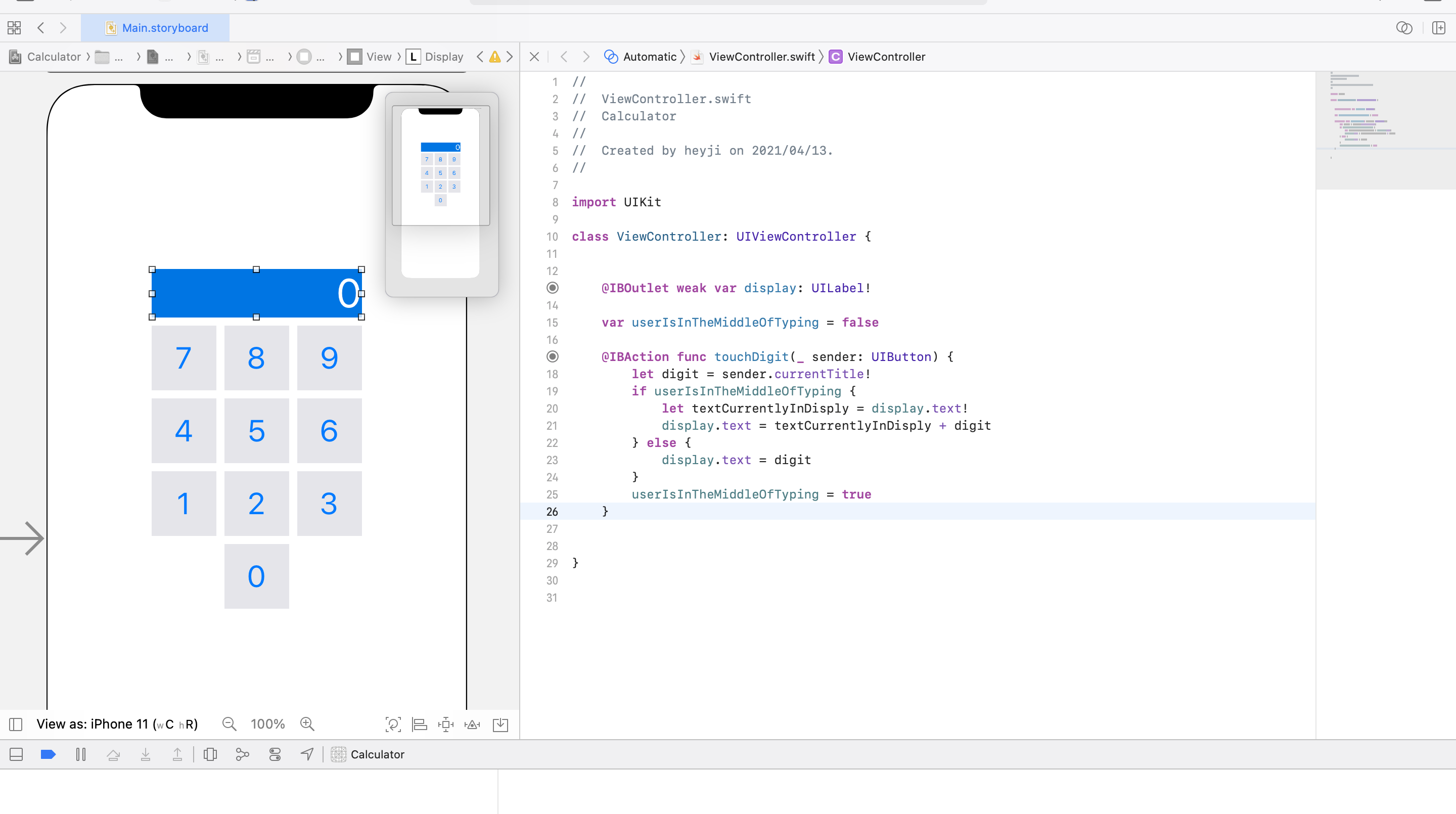The height and width of the screenshot is (814, 1456).
Task: Click the display IBOutlet connection circle
Action: pos(552,288)
